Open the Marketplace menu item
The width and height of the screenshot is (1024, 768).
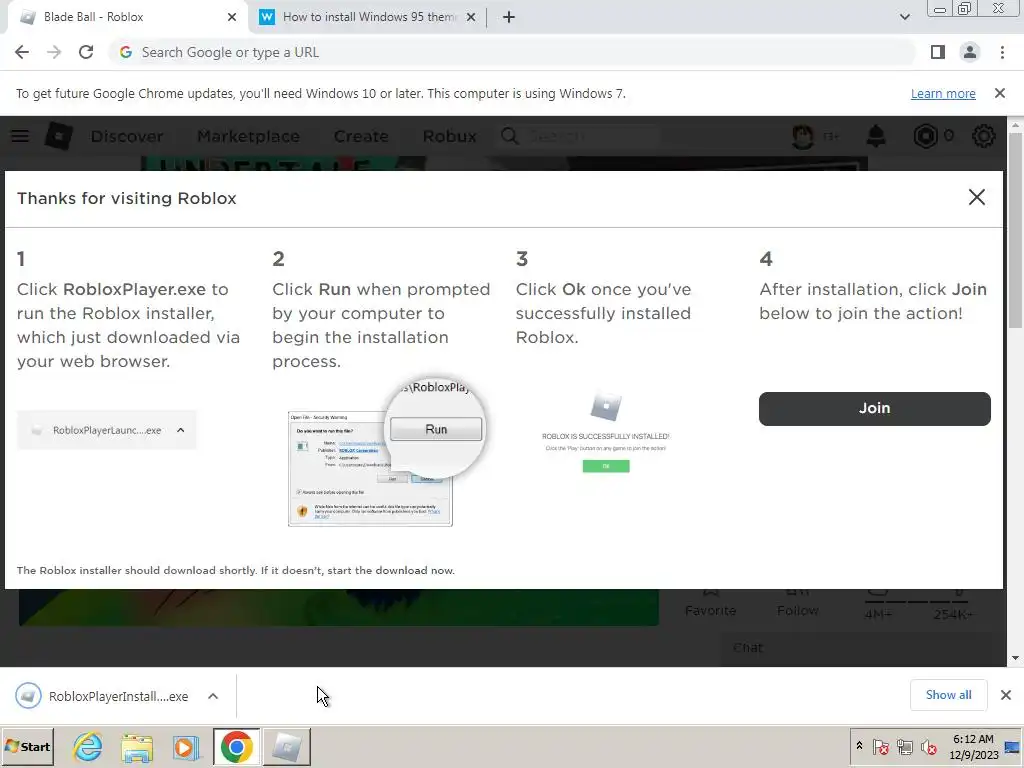248,136
